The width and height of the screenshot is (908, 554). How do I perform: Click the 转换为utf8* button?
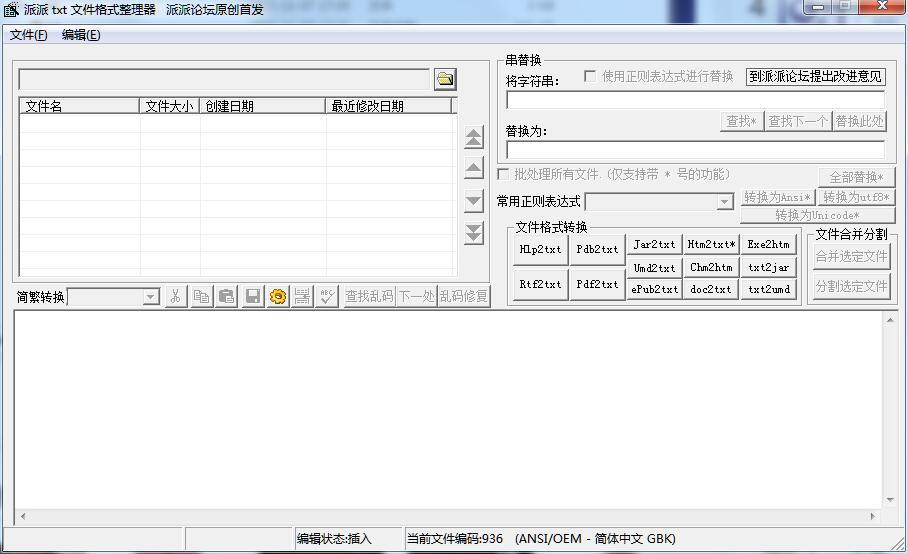click(x=856, y=197)
